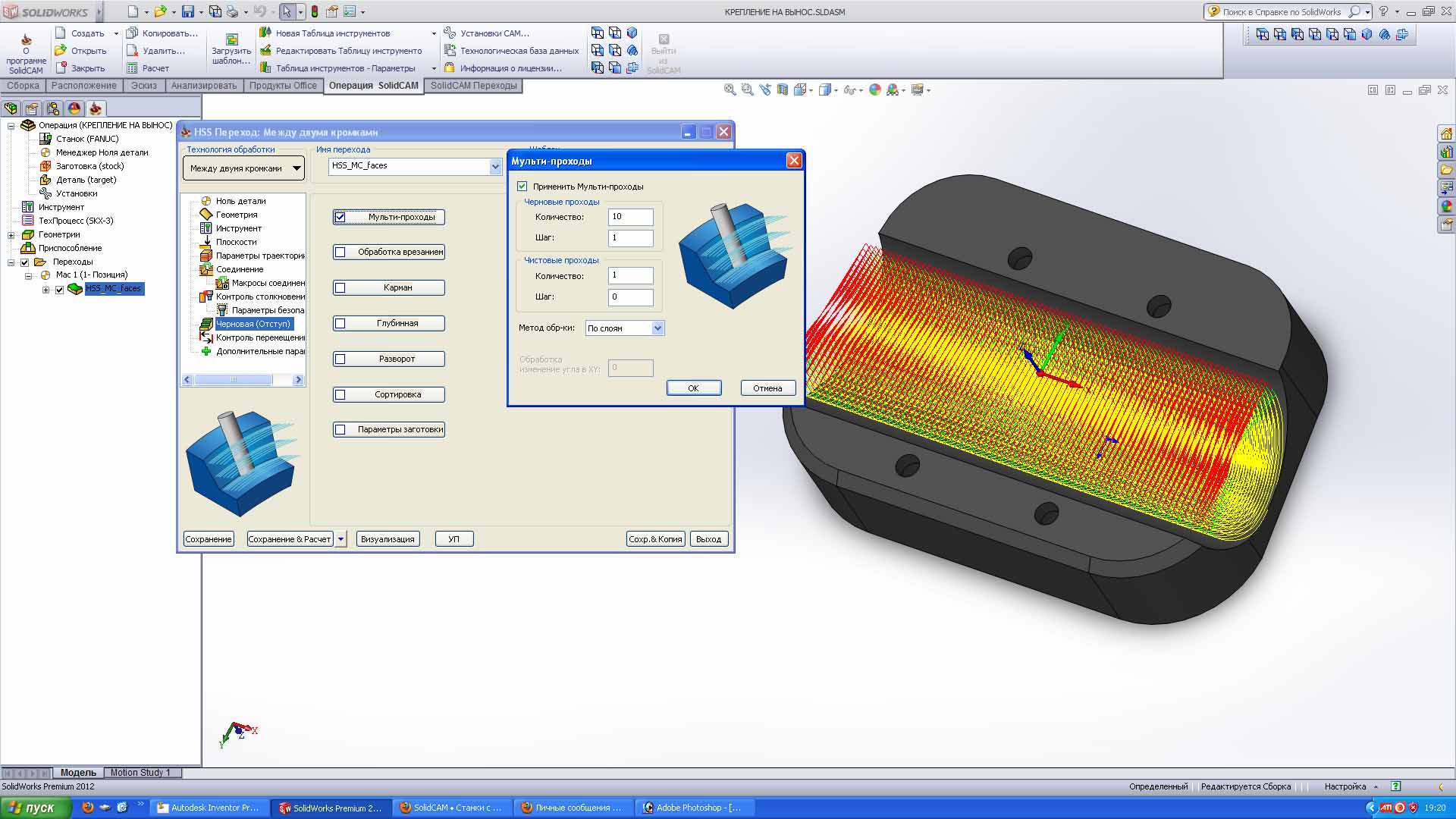
Task: Toggle the Сортировка checkbox
Action: [340, 395]
